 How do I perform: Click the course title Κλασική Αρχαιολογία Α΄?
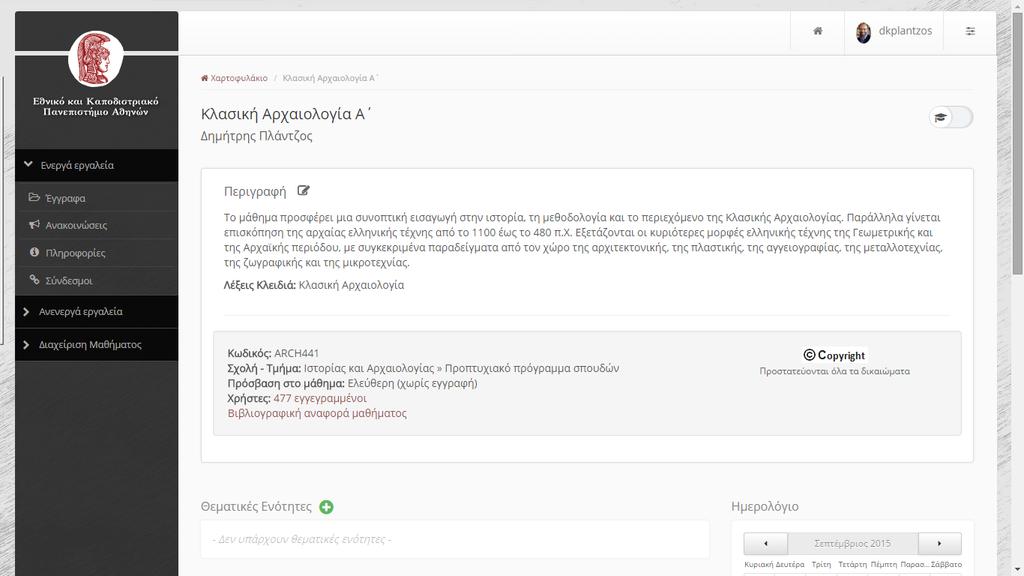click(x=285, y=114)
